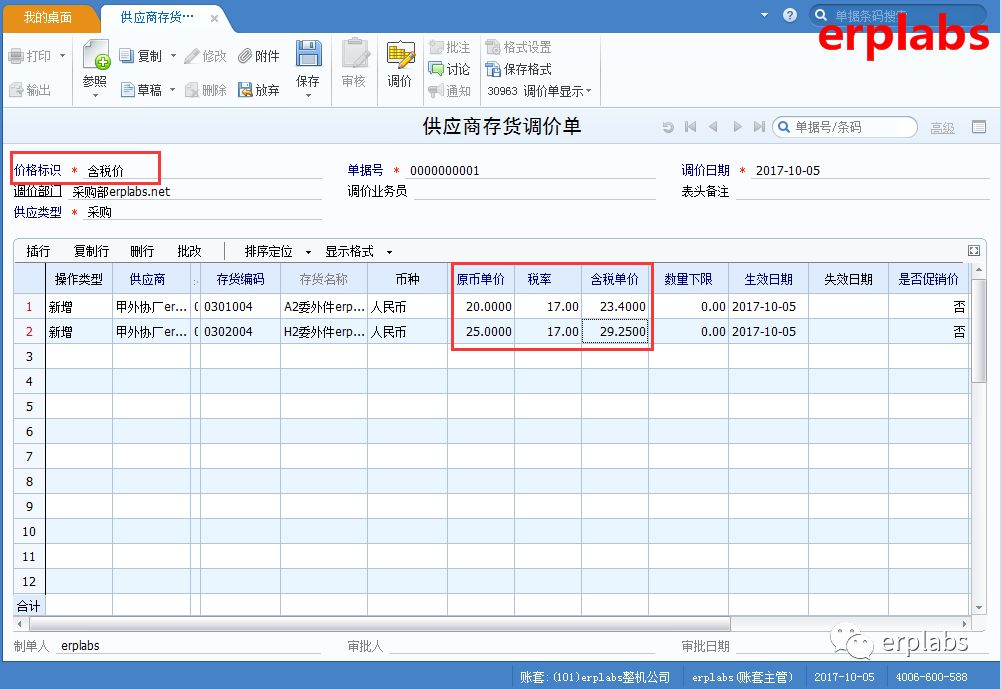Open the Help question mark icon

click(790, 15)
